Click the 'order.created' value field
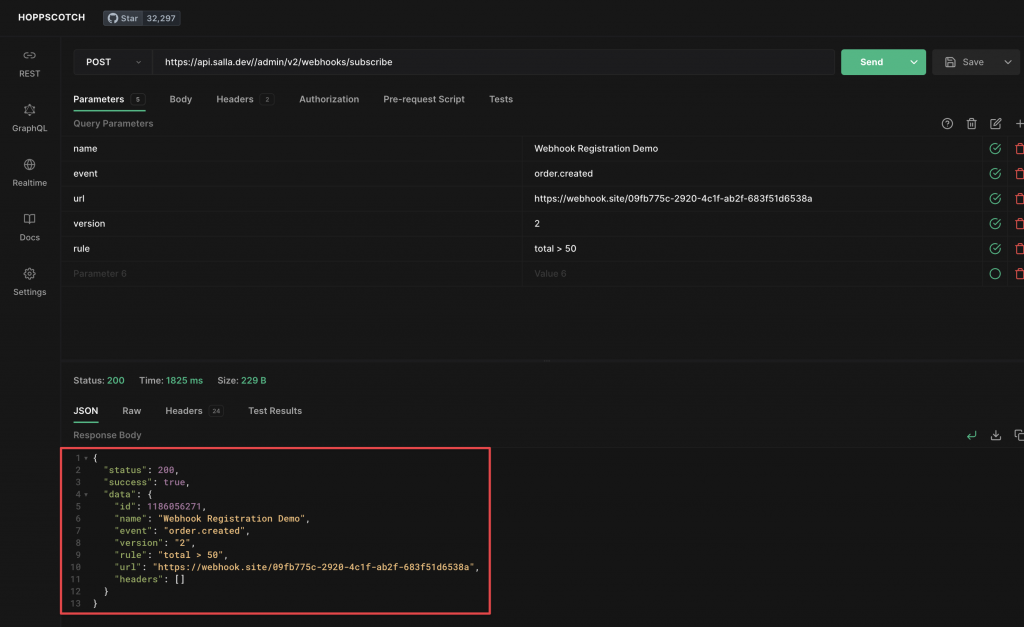Viewport: 1024px width, 627px height. [x=752, y=174]
